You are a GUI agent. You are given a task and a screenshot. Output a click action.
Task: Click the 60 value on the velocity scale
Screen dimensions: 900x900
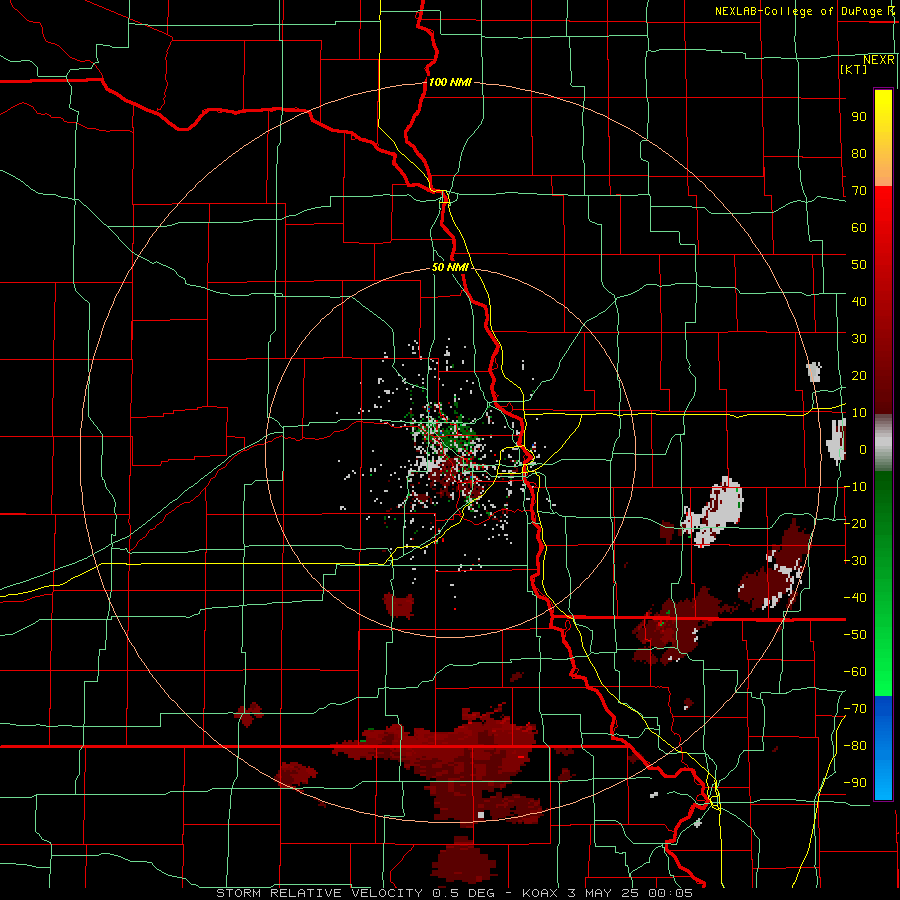(859, 227)
